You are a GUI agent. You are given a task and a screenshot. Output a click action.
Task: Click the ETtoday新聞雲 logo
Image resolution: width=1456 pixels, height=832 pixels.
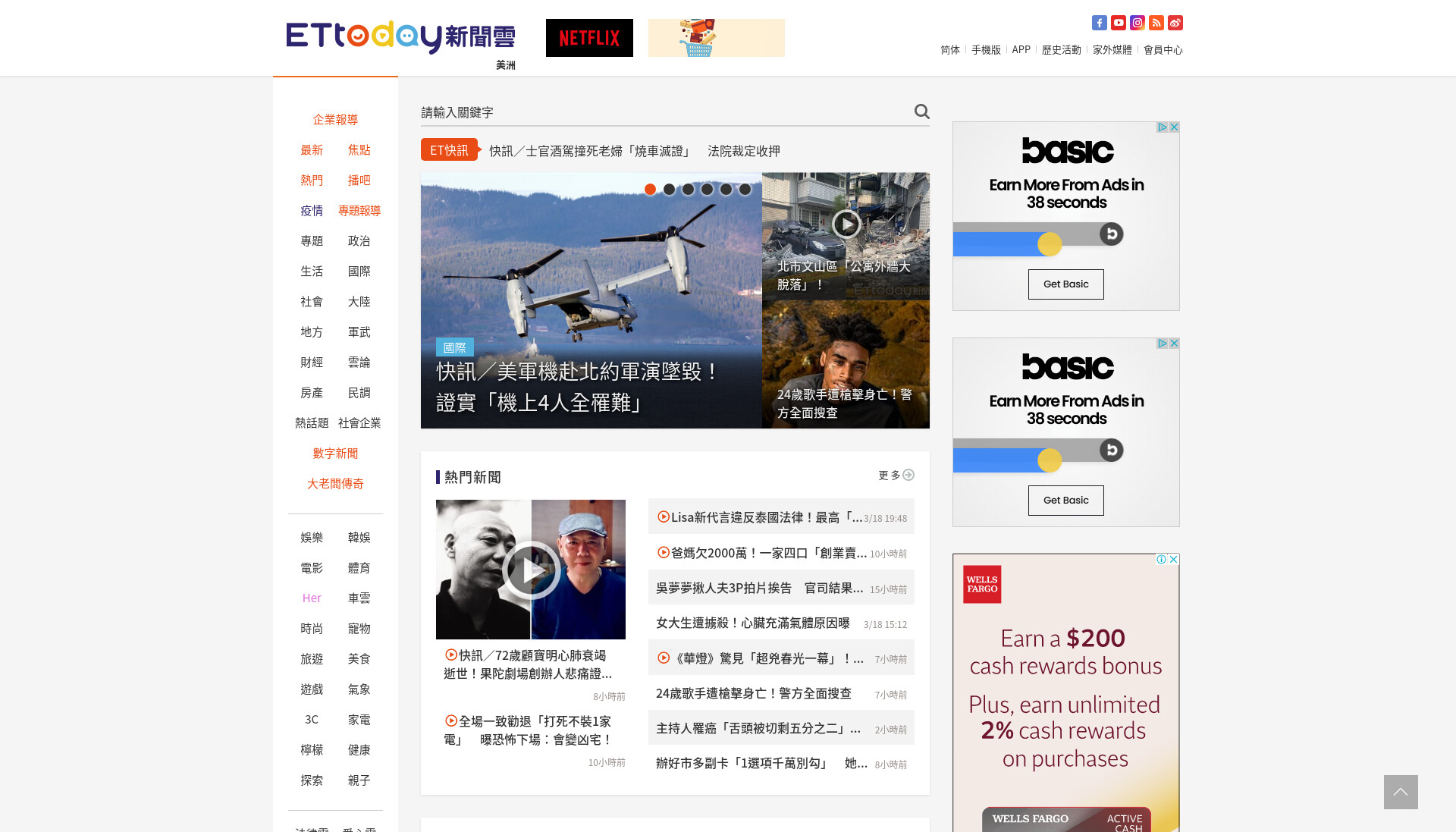point(400,37)
